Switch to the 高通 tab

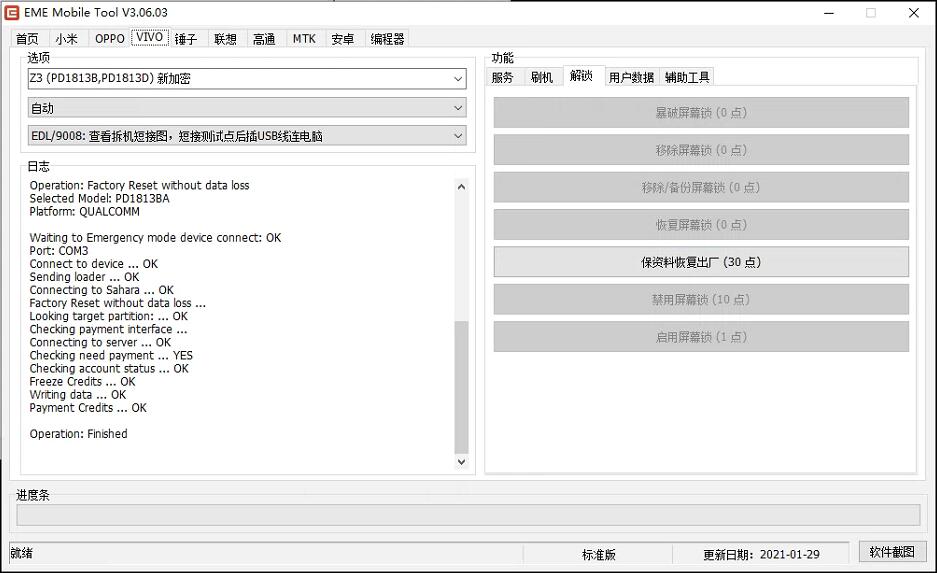(264, 39)
